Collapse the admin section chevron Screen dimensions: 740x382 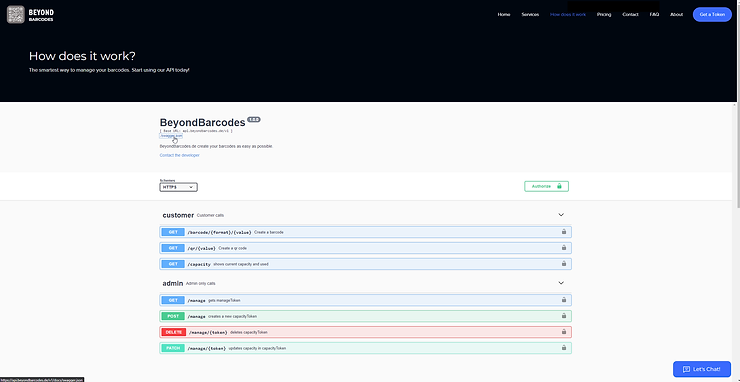pos(561,283)
